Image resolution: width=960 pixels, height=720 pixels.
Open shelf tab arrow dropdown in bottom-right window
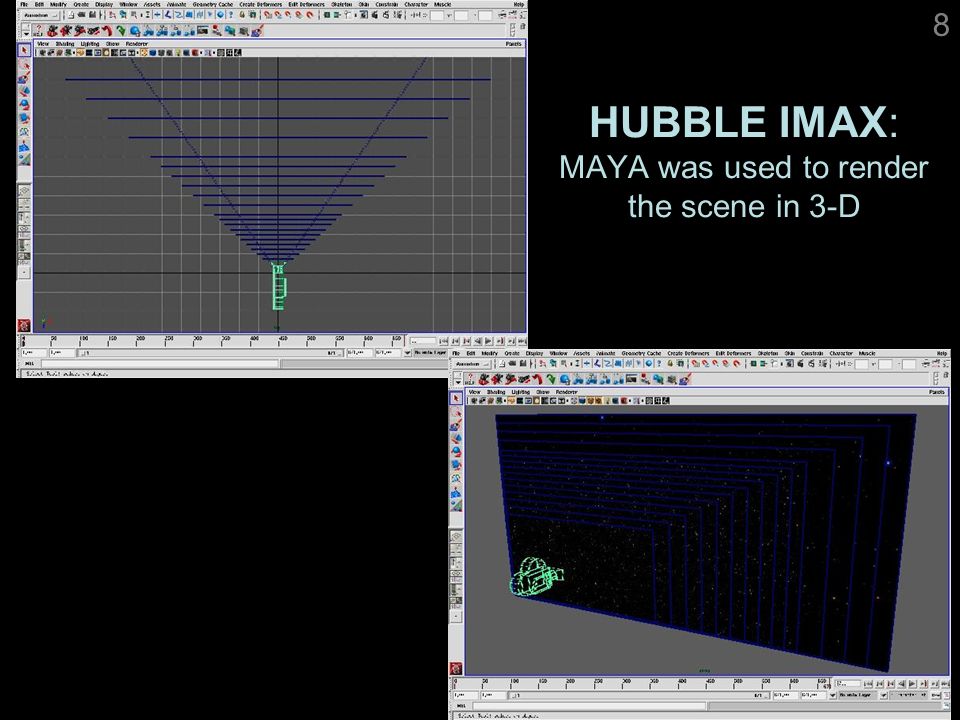point(458,382)
